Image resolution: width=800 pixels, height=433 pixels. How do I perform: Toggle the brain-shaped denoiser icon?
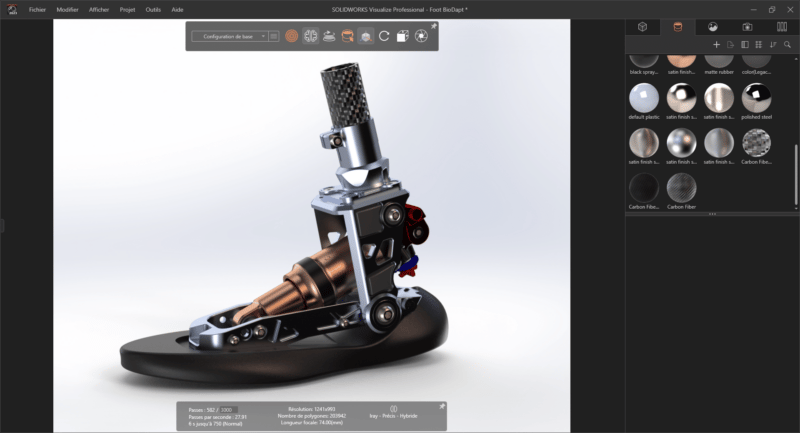310,36
